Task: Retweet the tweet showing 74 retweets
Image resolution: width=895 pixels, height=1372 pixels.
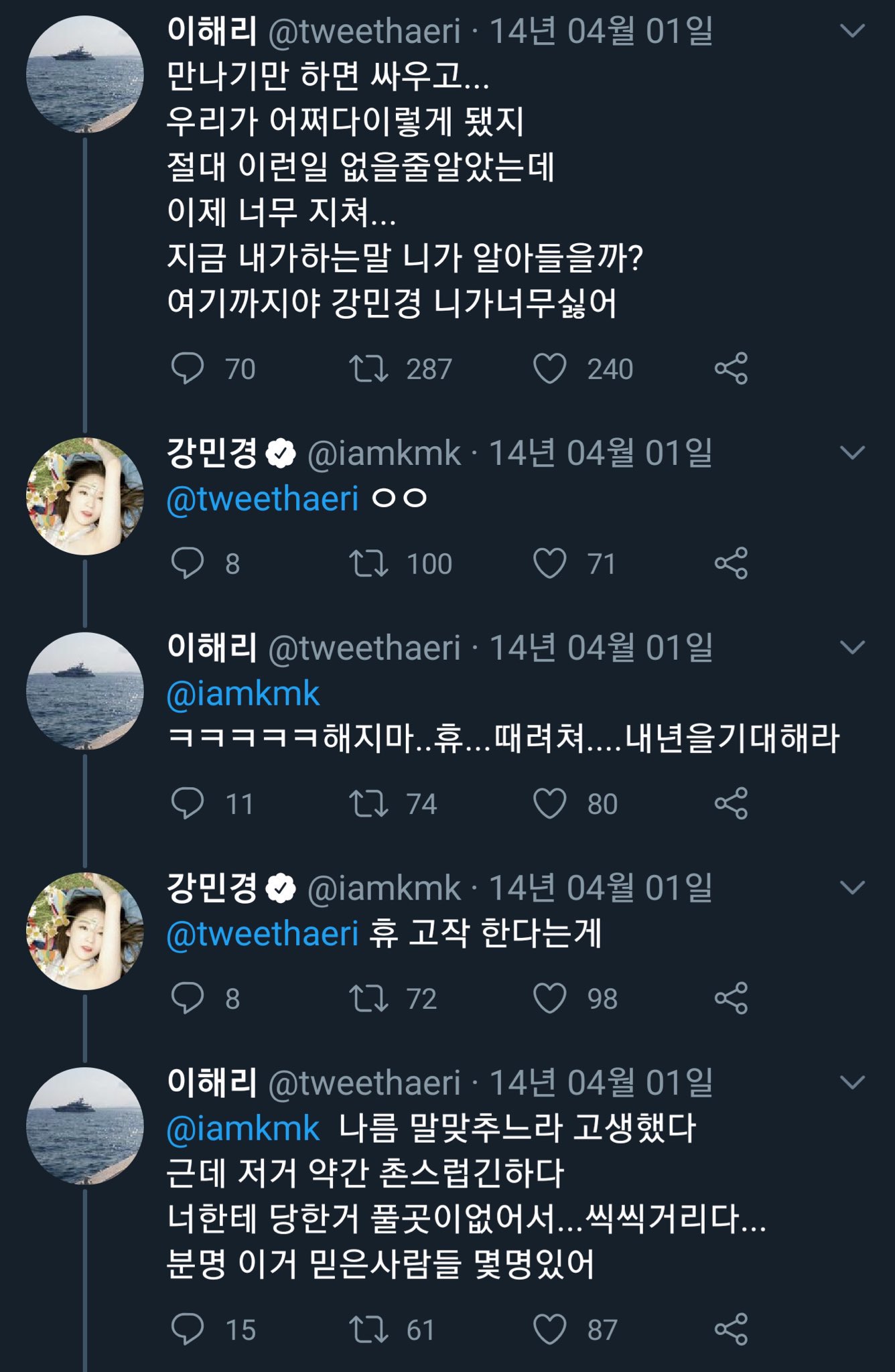Action: (x=368, y=803)
